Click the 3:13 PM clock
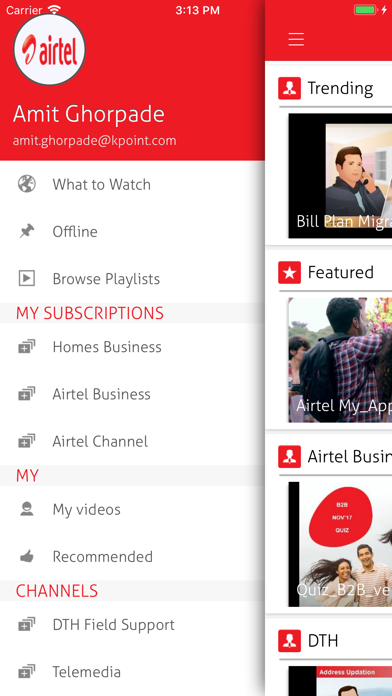Screen dimensions: 392x696 (197, 10)
